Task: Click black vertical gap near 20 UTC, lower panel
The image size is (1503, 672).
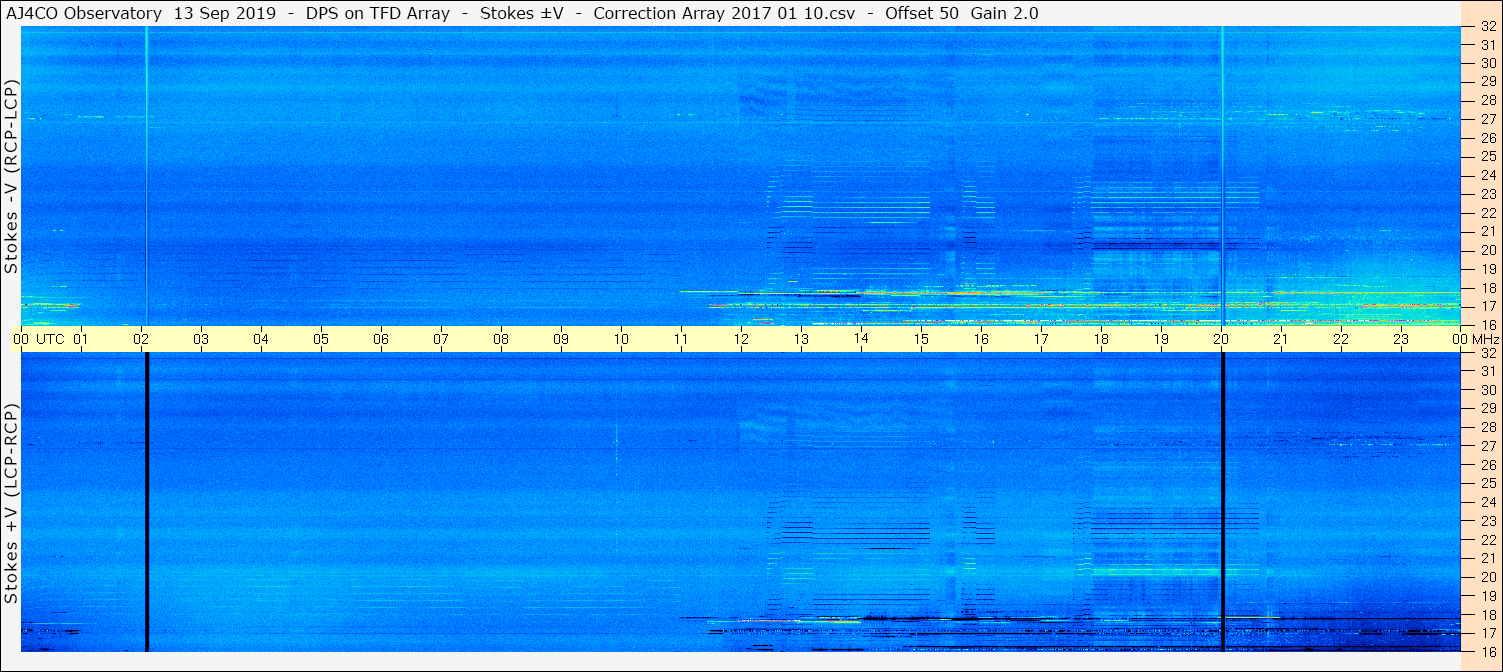Action: click(1222, 502)
